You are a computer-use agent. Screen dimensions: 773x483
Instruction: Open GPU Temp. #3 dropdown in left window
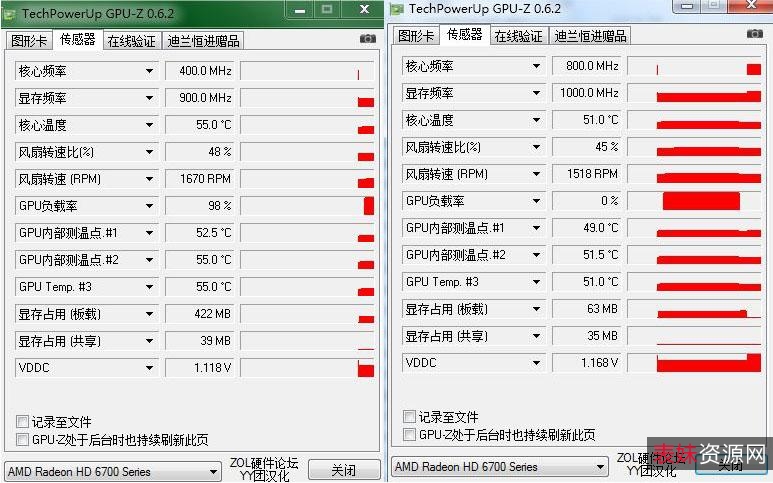[x=86, y=287]
